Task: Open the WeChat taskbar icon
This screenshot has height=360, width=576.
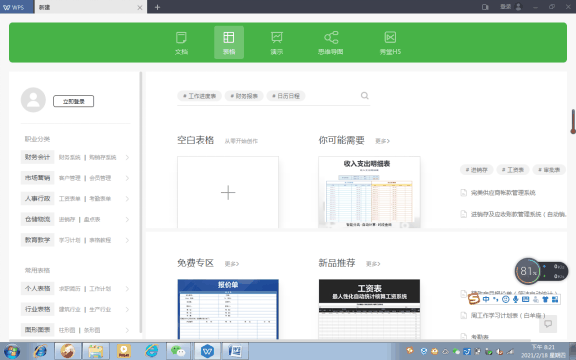Action: click(179, 352)
